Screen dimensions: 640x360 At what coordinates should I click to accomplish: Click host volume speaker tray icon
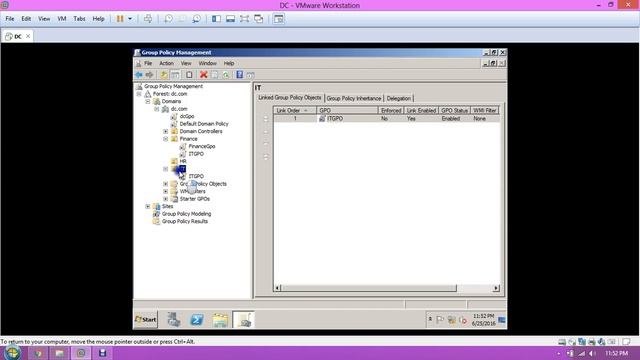[x=593, y=353]
